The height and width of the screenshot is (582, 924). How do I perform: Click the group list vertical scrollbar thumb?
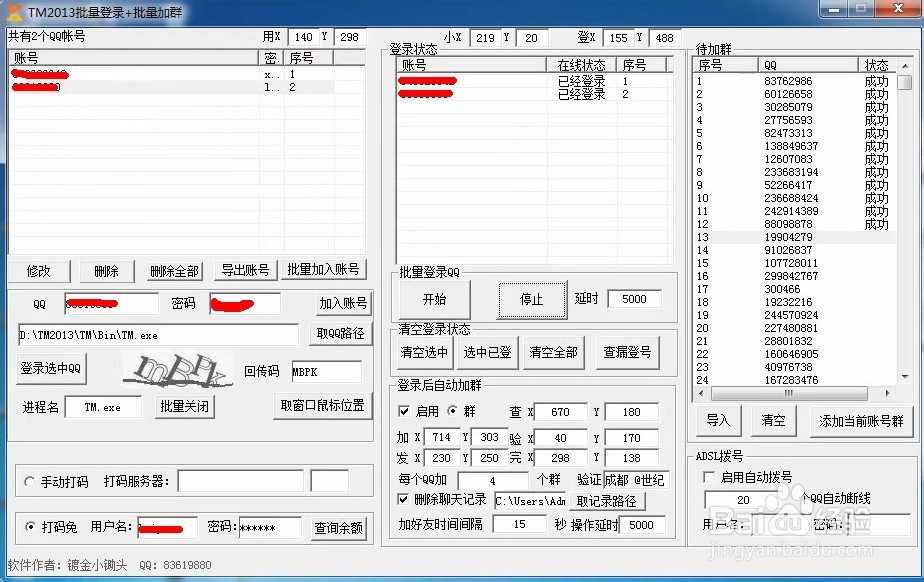tap(905, 82)
